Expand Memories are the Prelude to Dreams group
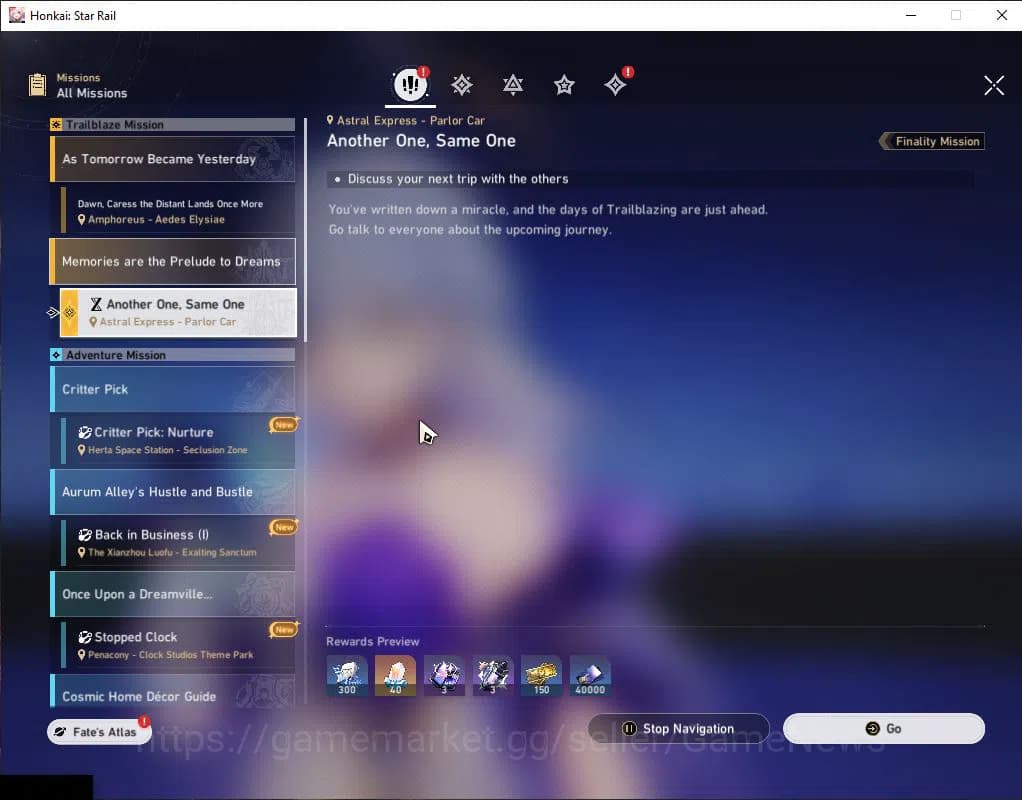 [x=173, y=261]
